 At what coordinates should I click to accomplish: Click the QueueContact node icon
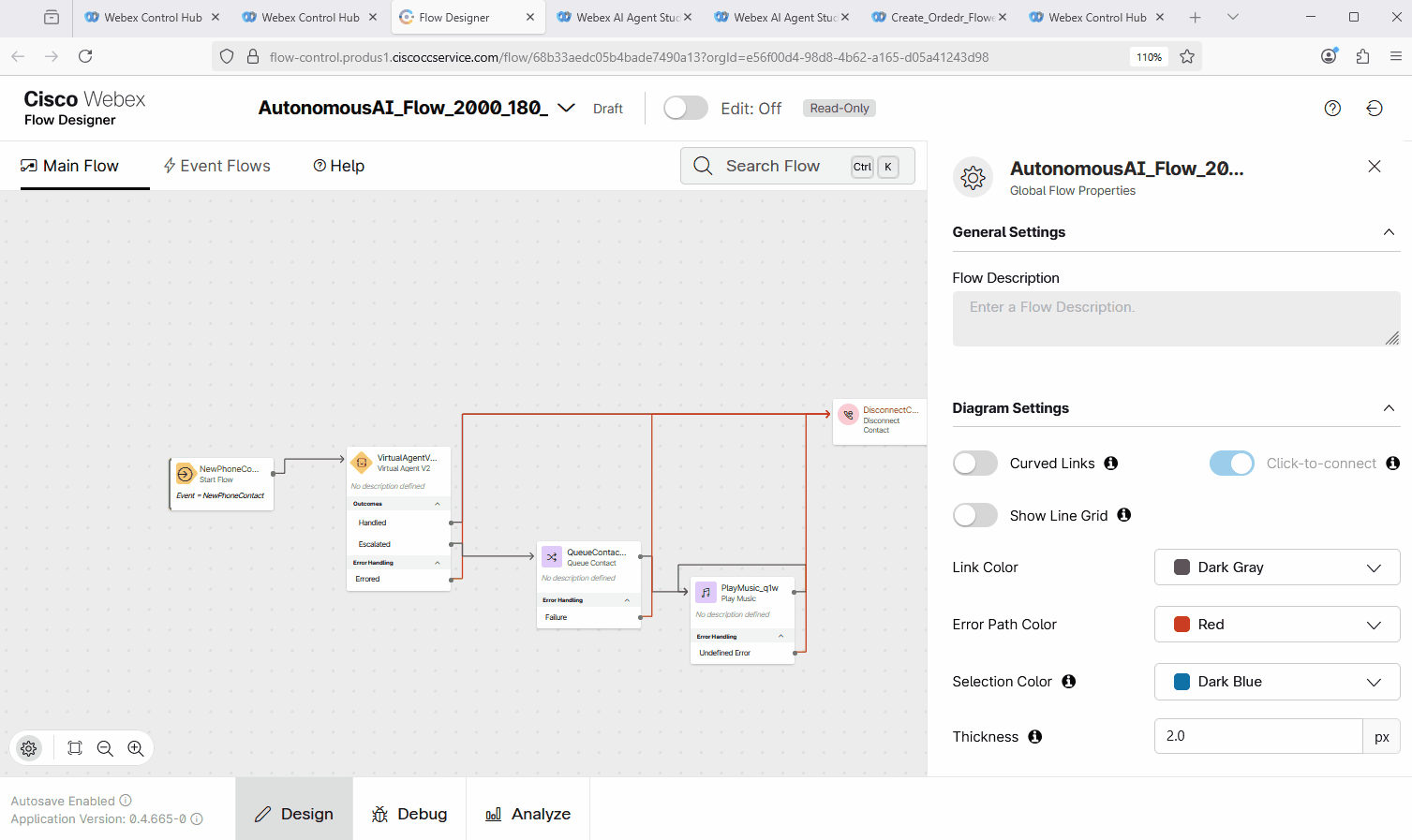[x=552, y=557]
